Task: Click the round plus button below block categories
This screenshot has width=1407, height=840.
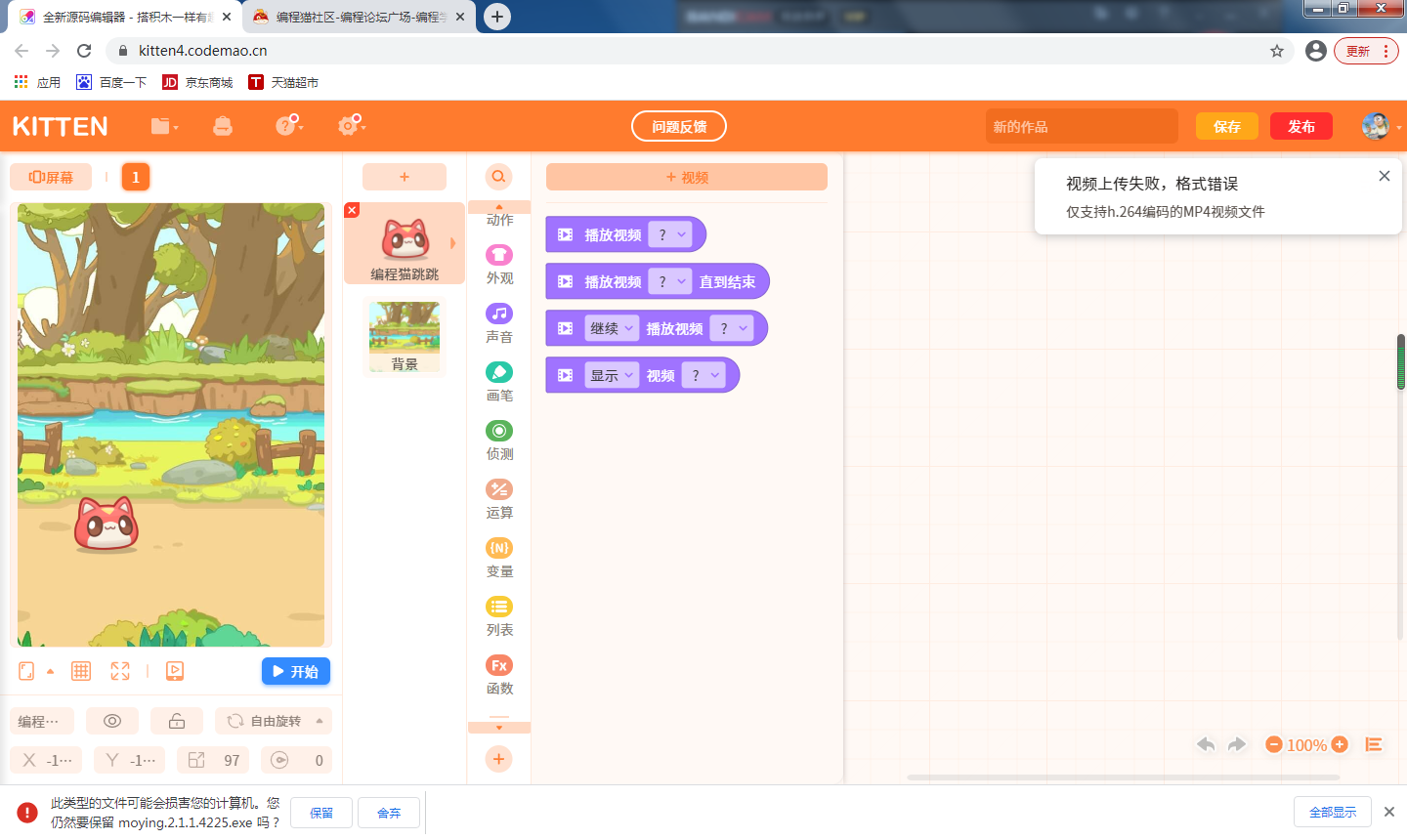Action: click(498, 759)
